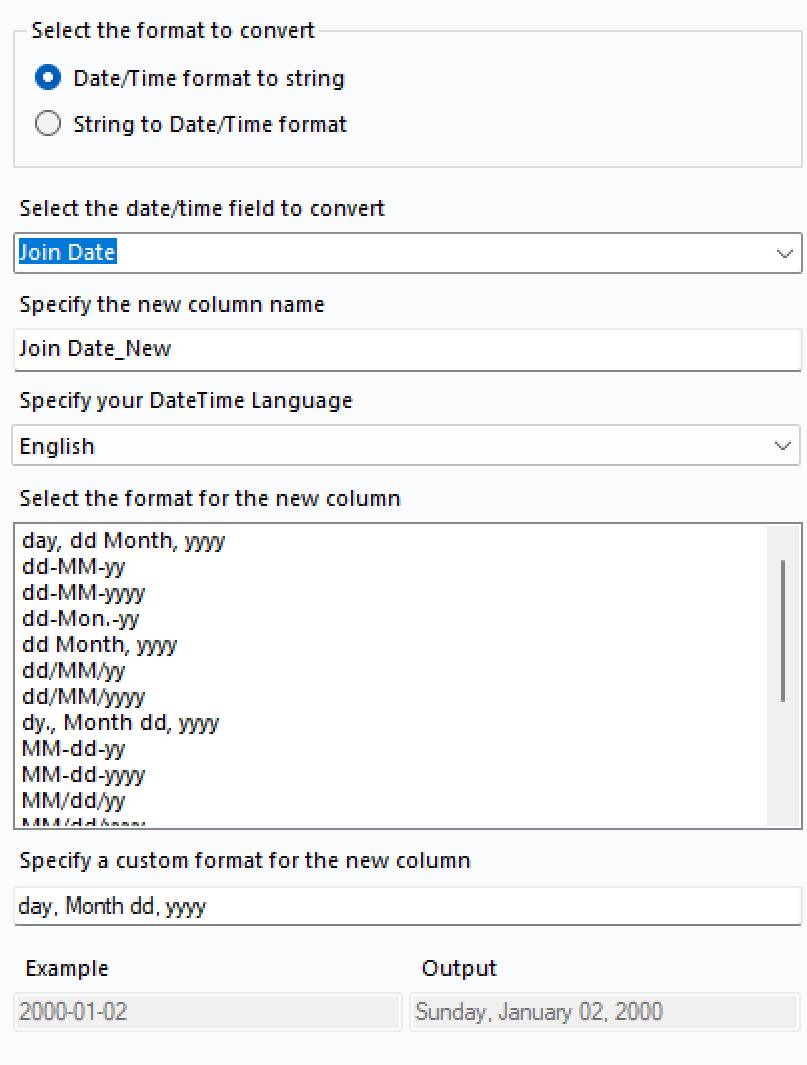Select dy., Month dd, yyyy format
Image resolution: width=807 pixels, height=1065 pixels.
120,723
